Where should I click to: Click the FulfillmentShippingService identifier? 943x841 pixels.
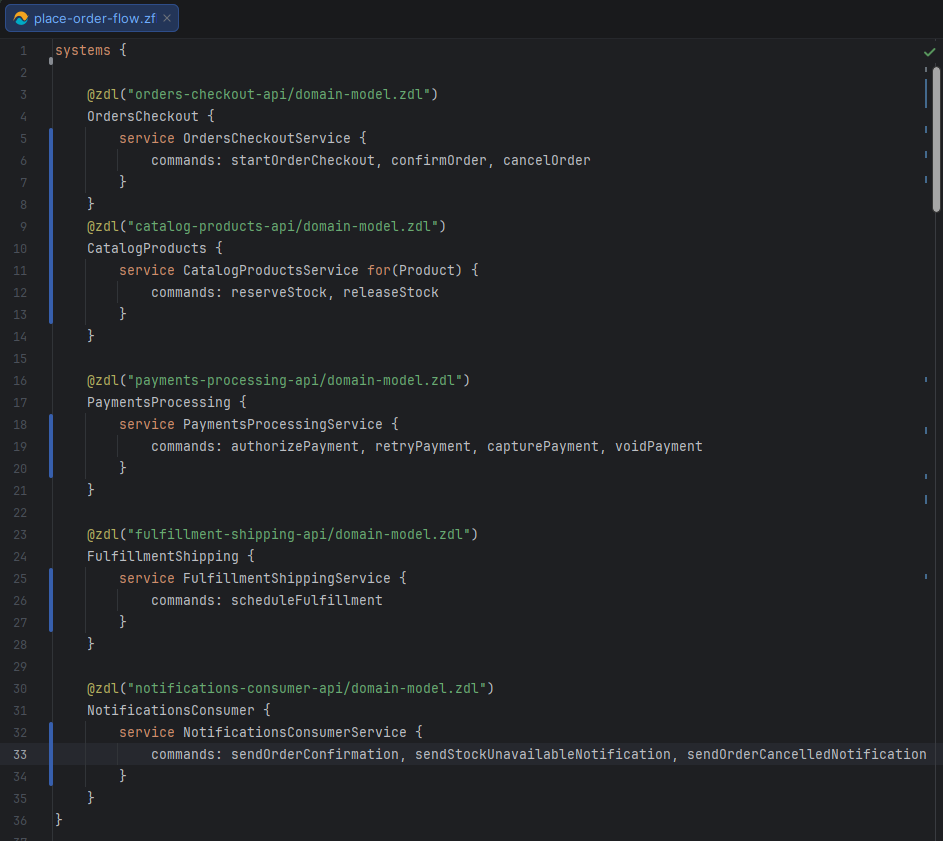coord(287,579)
